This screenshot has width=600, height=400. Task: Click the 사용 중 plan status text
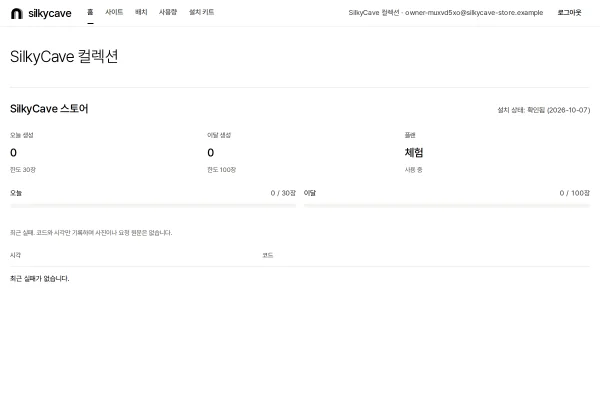(x=413, y=170)
